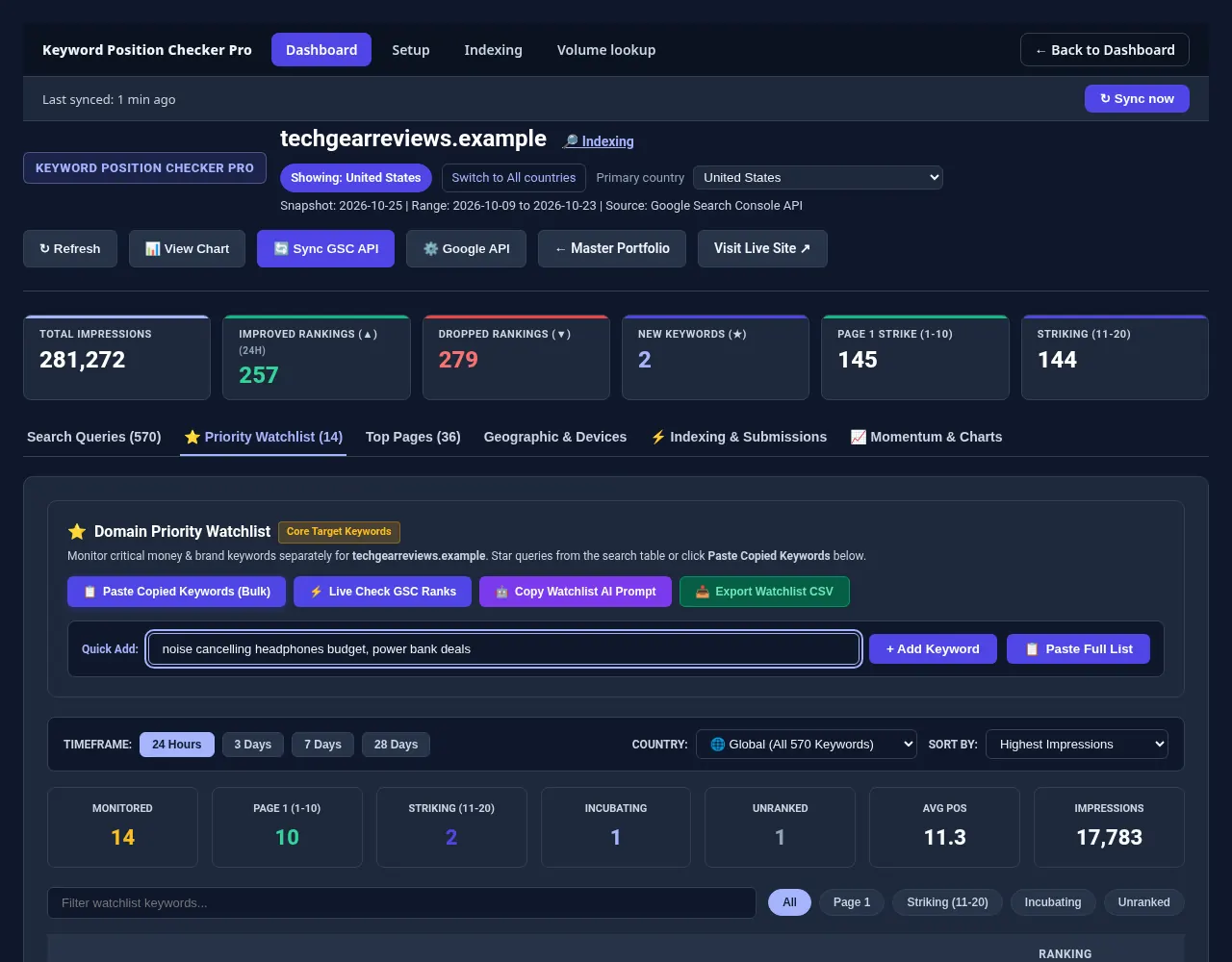Go back to Master Portfolio

[x=612, y=248]
